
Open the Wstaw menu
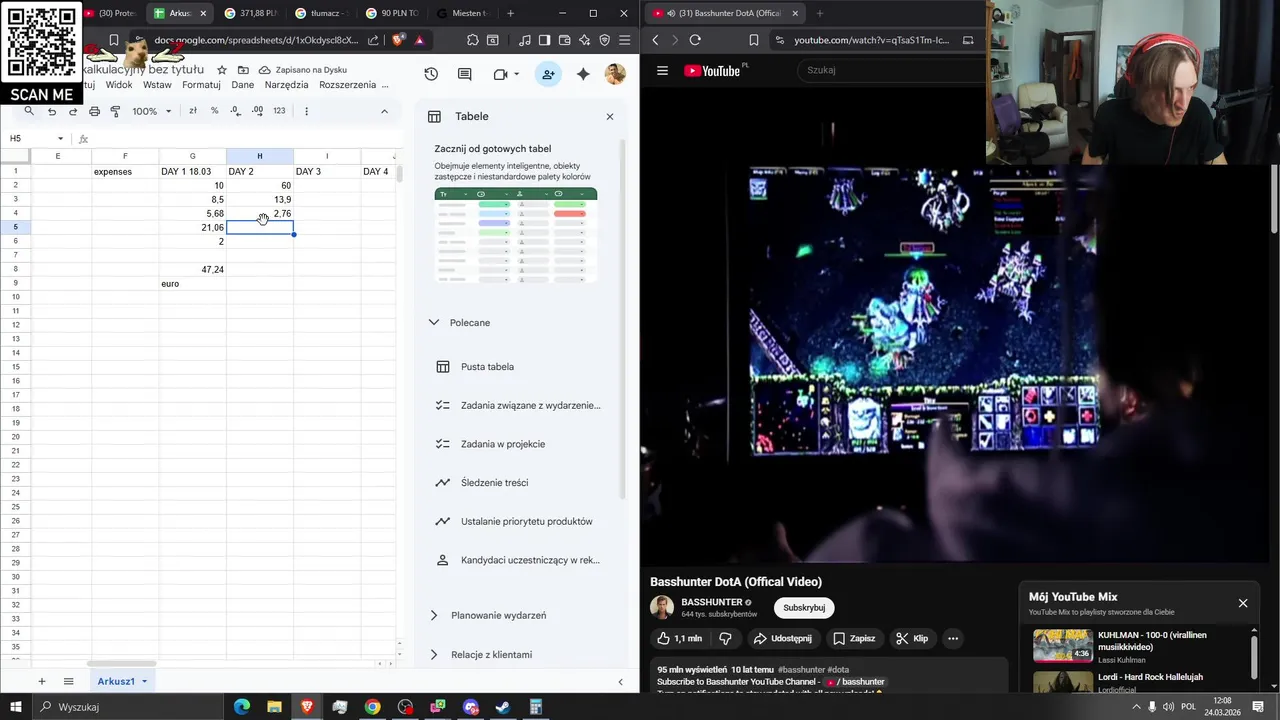point(157,85)
